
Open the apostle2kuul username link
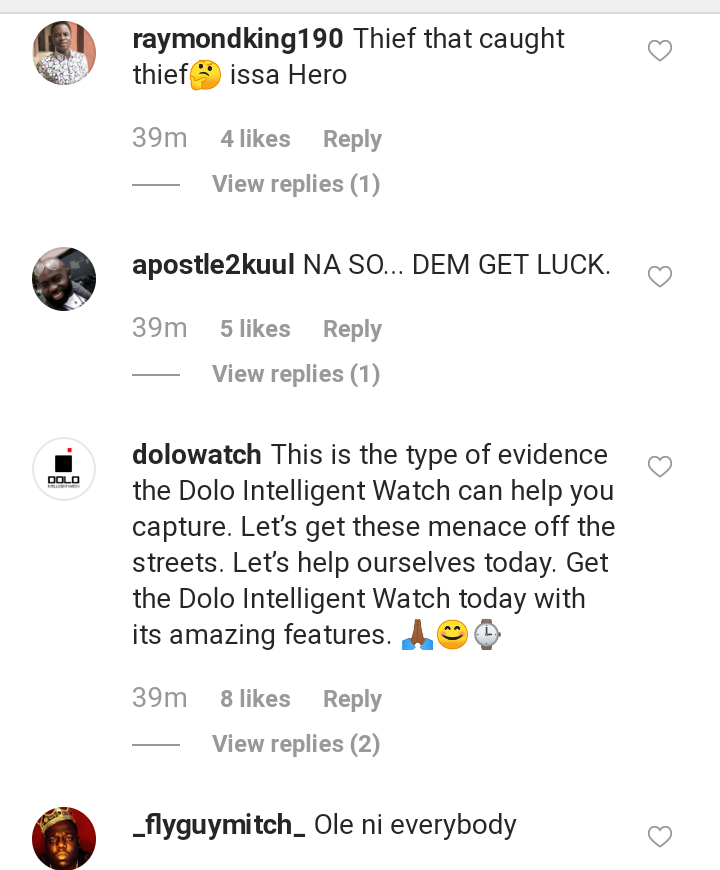213,265
